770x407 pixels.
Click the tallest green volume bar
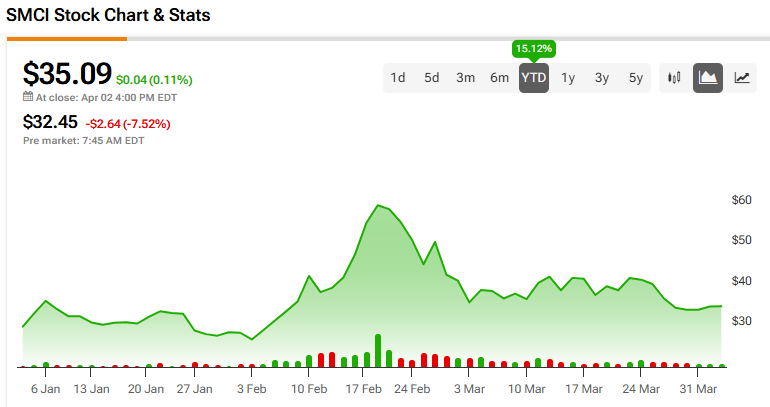pos(378,350)
